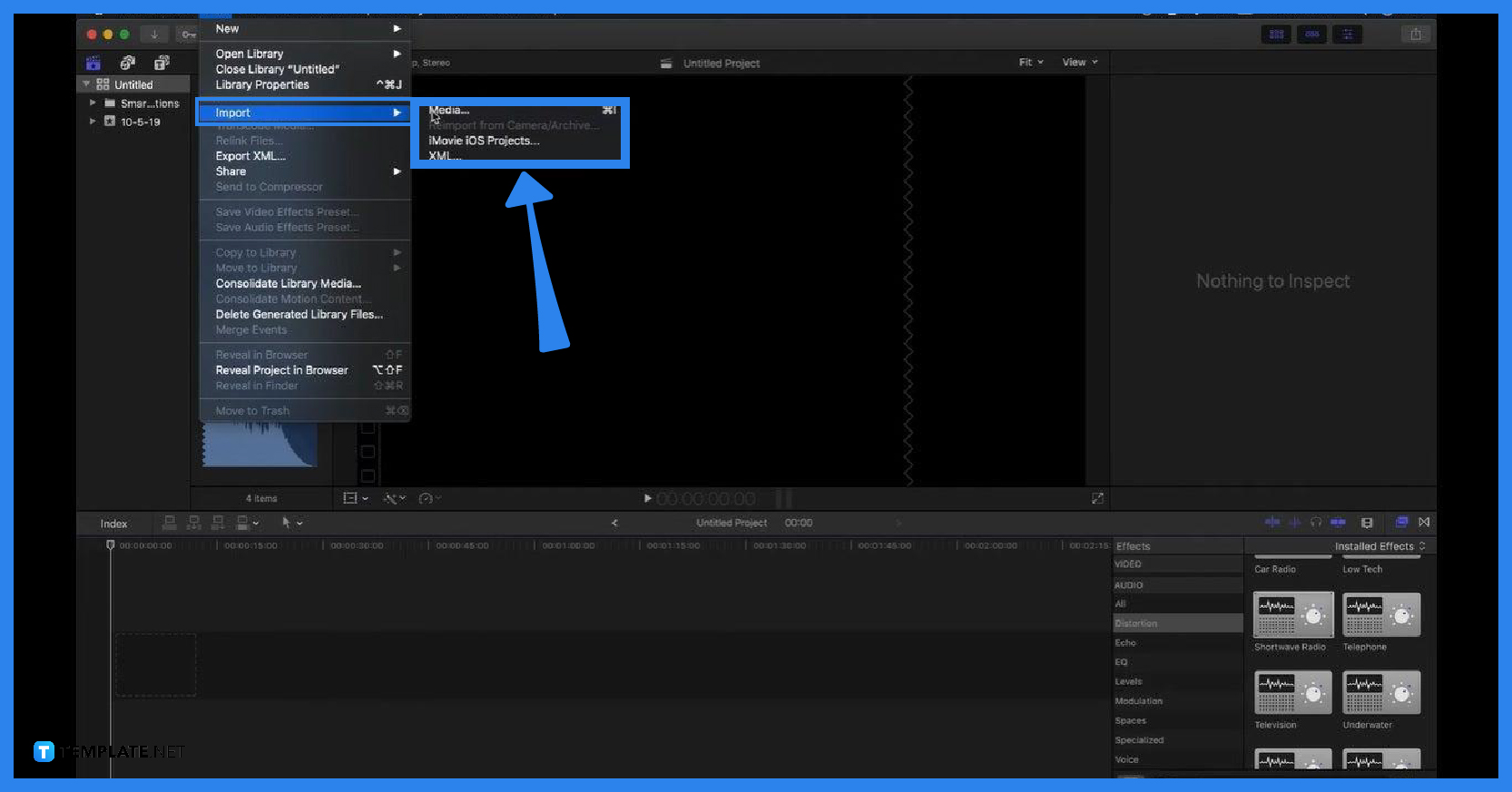Select the Modulation effects category
This screenshot has height=792, width=1512.
1178,701
